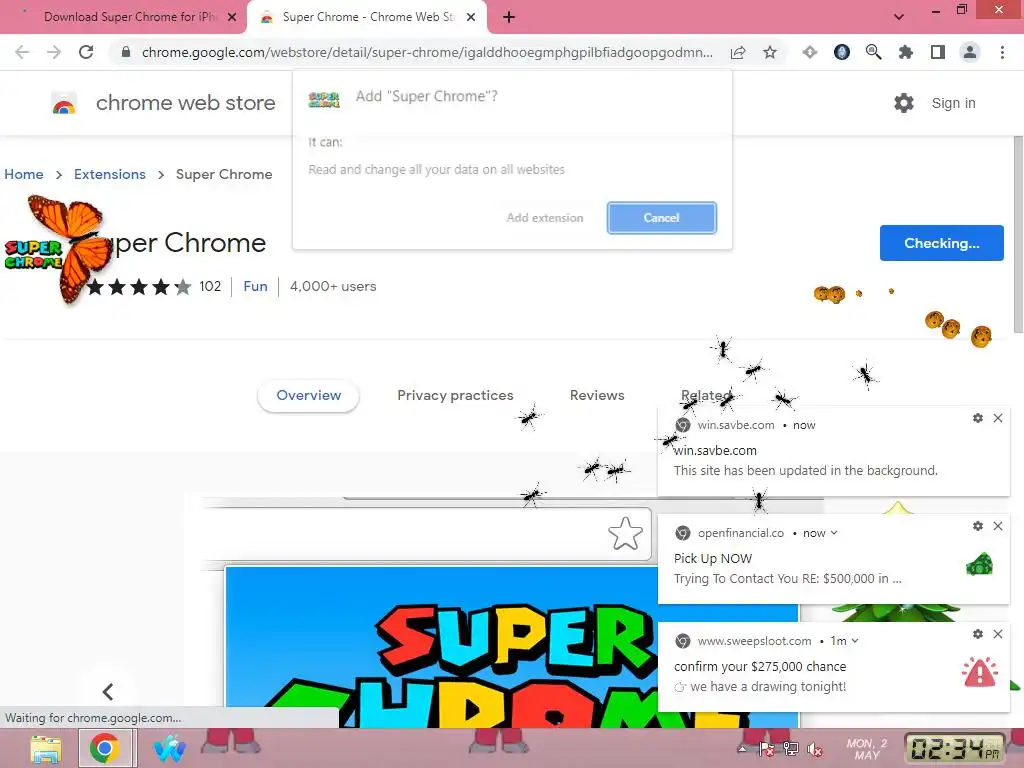Click the muted volume tray icon
This screenshot has height=768, width=1024.
814,750
